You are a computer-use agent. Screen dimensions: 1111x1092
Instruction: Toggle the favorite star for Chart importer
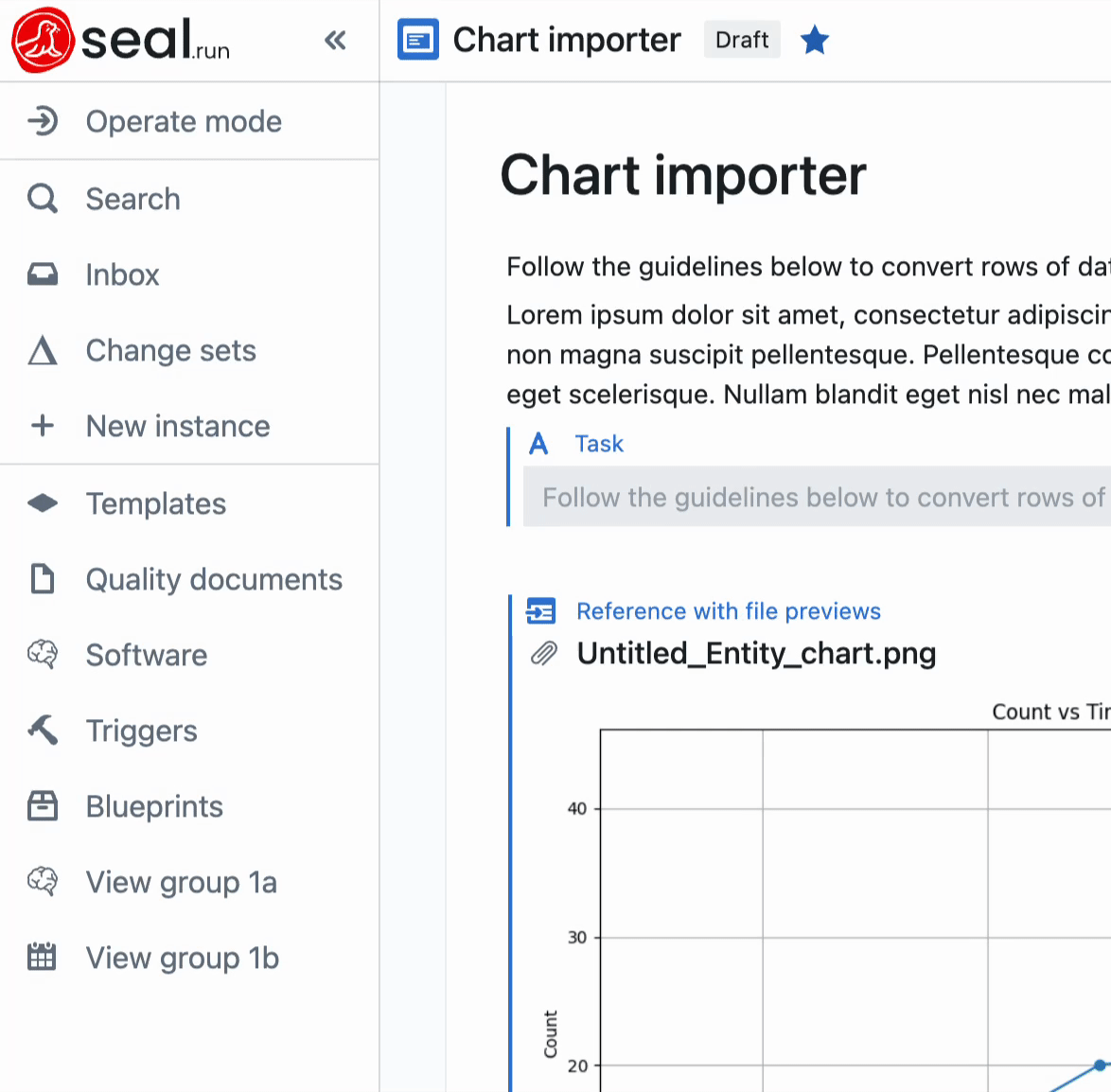pos(814,40)
